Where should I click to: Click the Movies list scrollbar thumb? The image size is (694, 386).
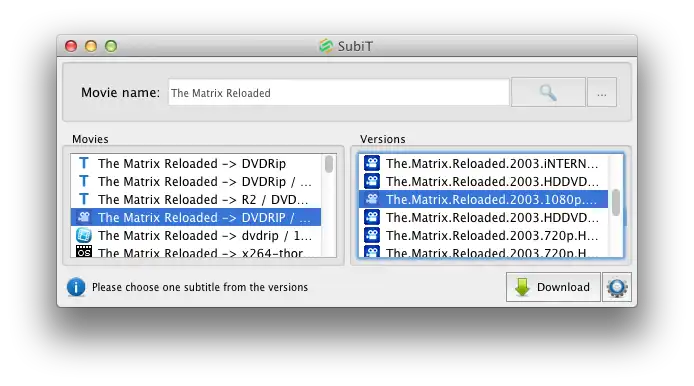(328, 164)
